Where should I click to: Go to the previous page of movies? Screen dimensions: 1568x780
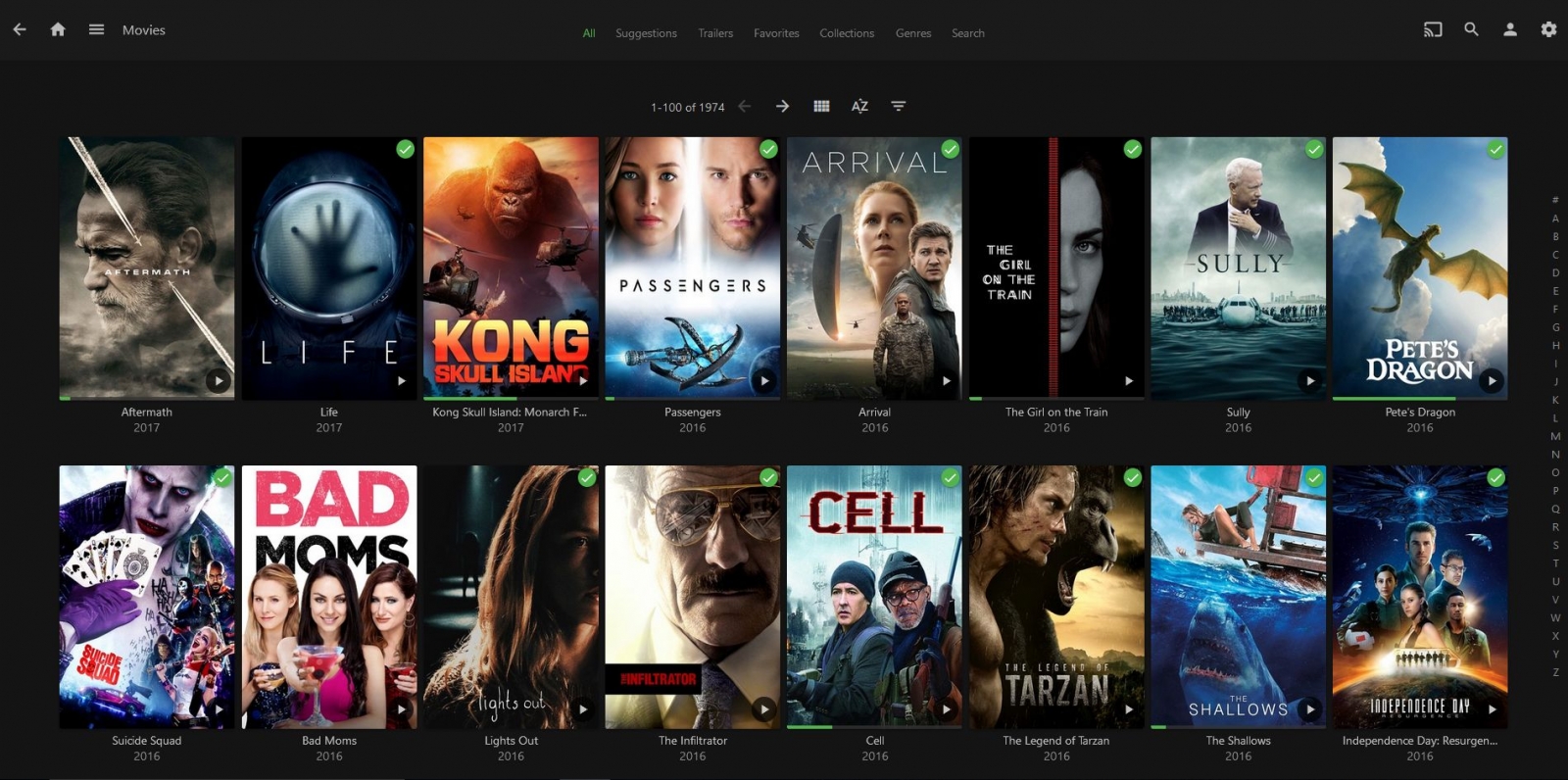pyautogui.click(x=745, y=106)
